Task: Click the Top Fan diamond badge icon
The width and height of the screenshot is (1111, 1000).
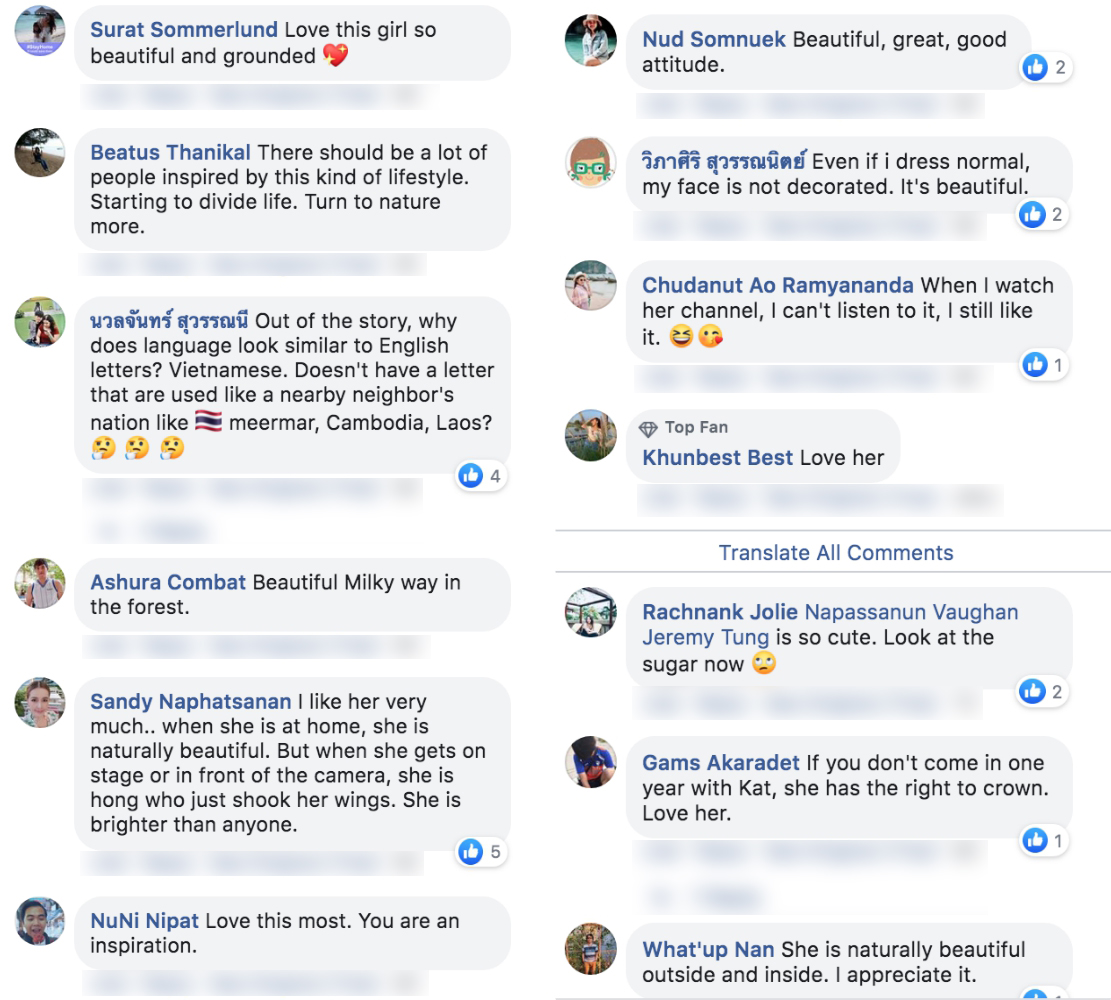Action: tap(649, 428)
